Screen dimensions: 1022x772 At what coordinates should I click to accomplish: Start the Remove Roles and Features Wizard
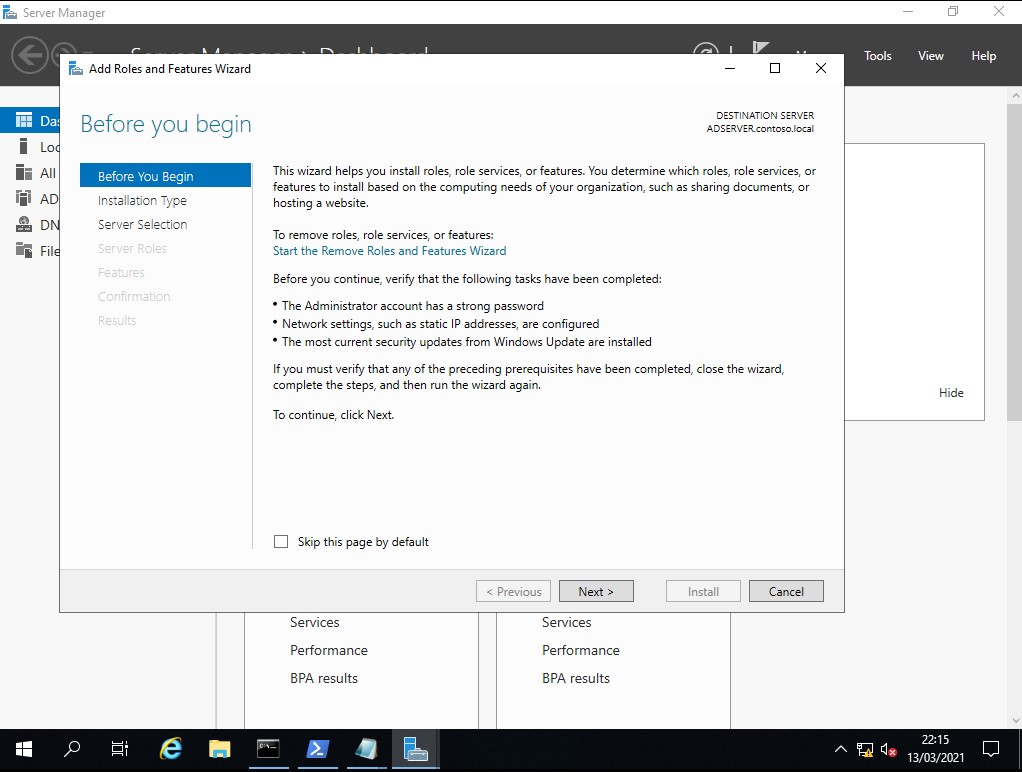(x=389, y=251)
